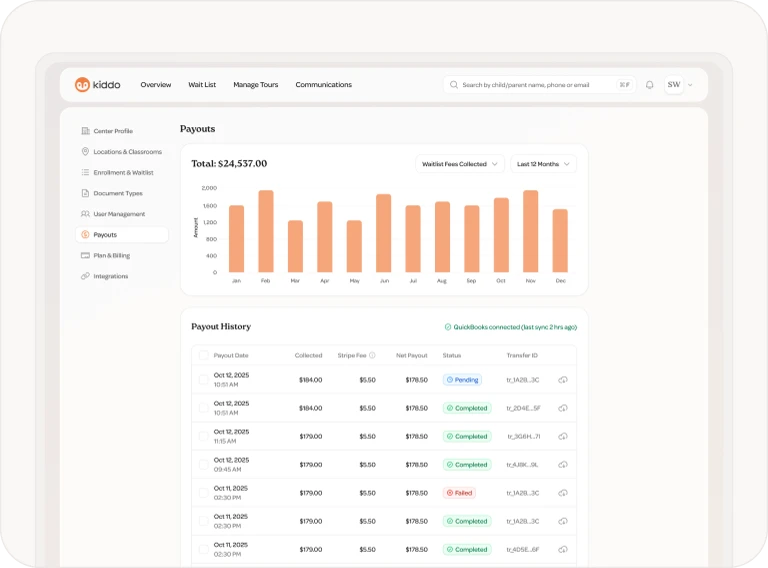Open the Overview nav item

coord(156,85)
